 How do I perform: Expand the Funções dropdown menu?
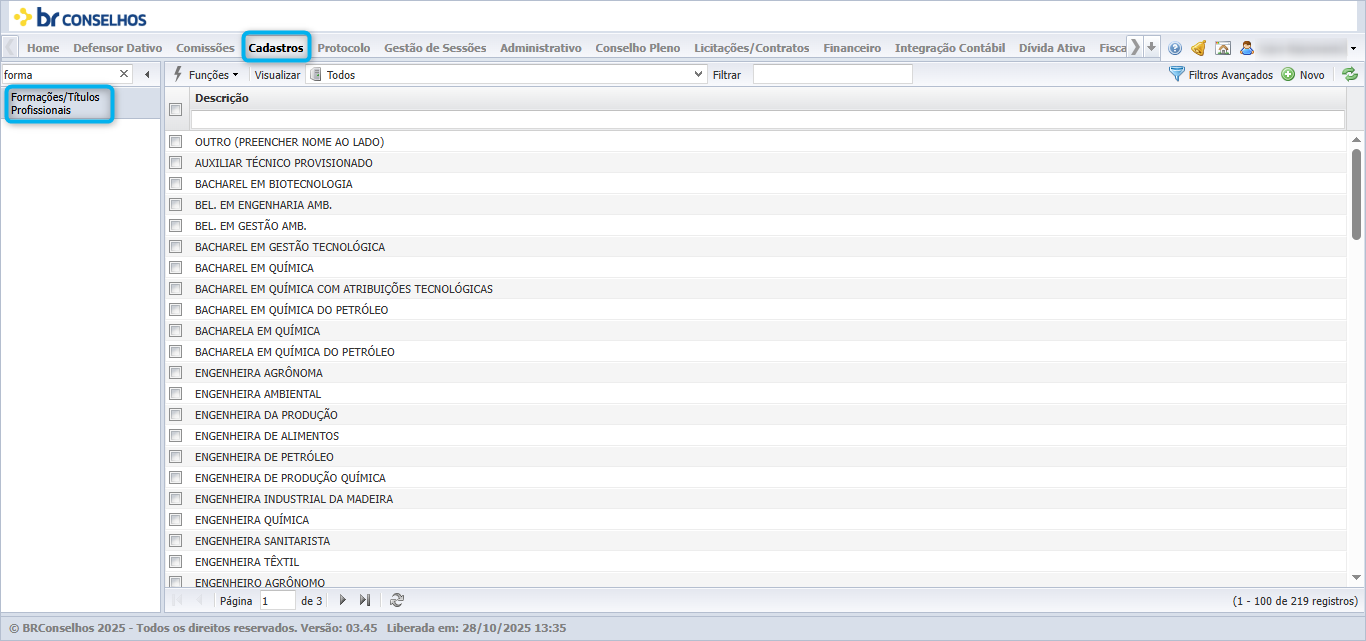pos(206,74)
